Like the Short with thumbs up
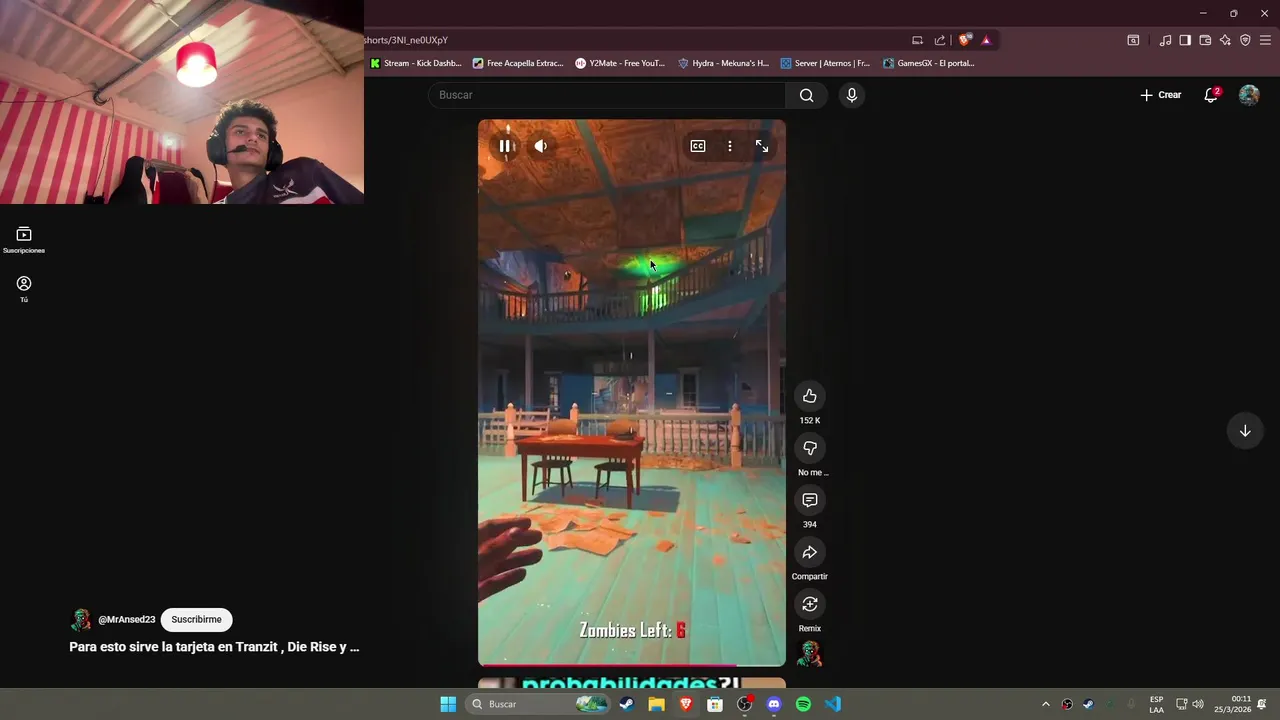 [810, 396]
